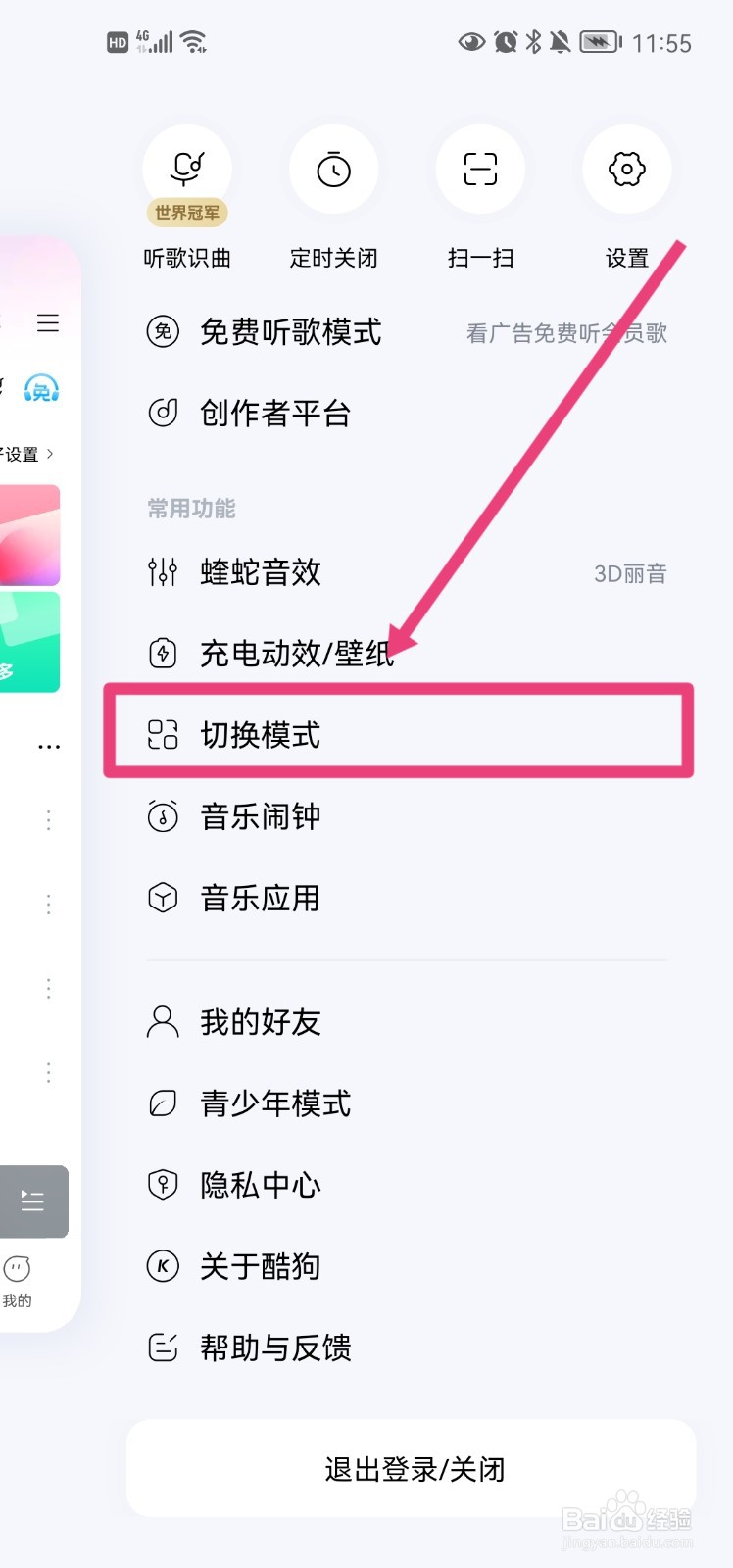Select 免费听歌模式 menu entry
This screenshot has height=1568, width=733.
(x=290, y=332)
